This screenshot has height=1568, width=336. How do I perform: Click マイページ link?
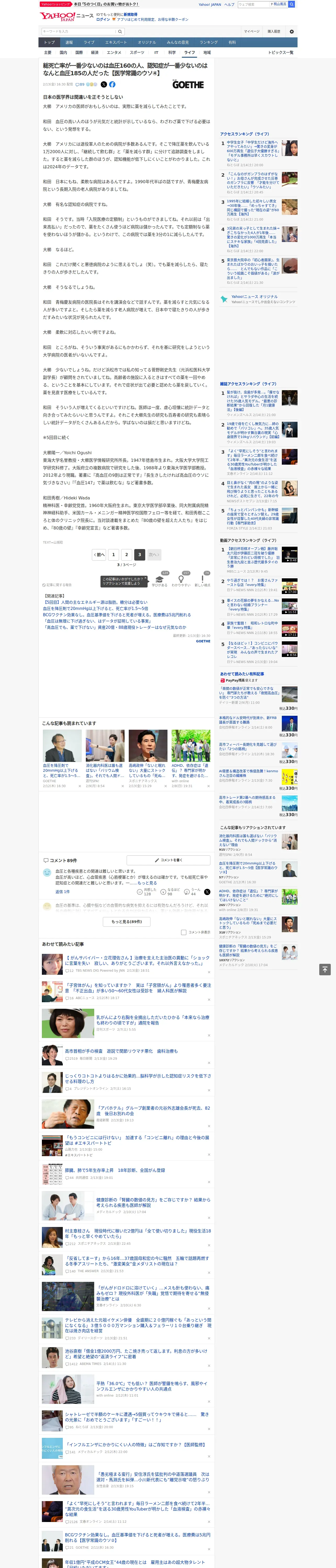click(252, 32)
